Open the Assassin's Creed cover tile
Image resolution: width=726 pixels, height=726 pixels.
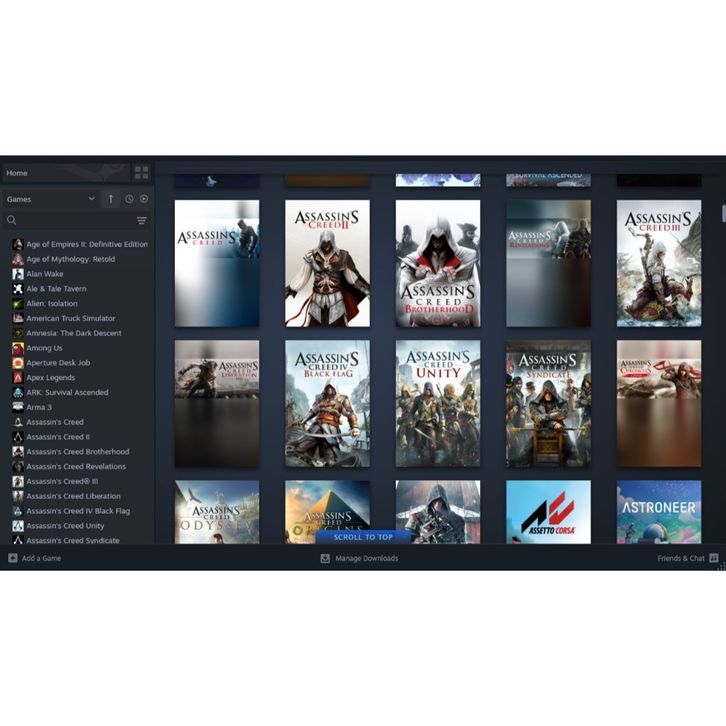pos(217,263)
